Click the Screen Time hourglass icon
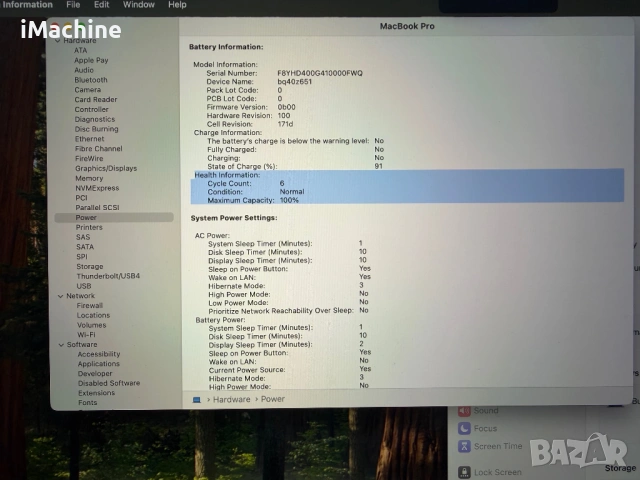 point(464,446)
